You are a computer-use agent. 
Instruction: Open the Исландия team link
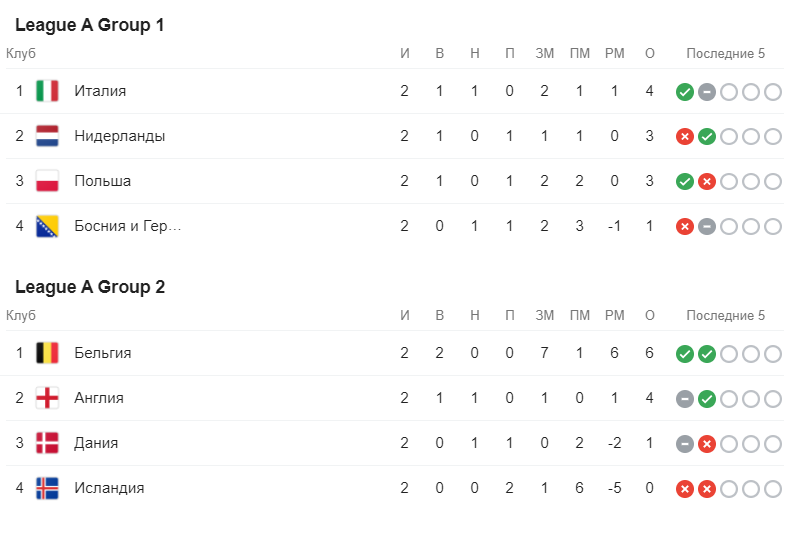[109, 488]
